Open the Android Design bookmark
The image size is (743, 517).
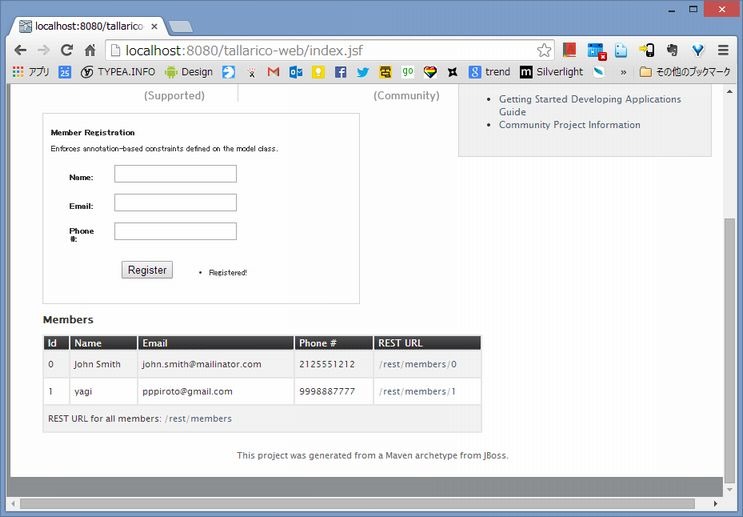[189, 72]
